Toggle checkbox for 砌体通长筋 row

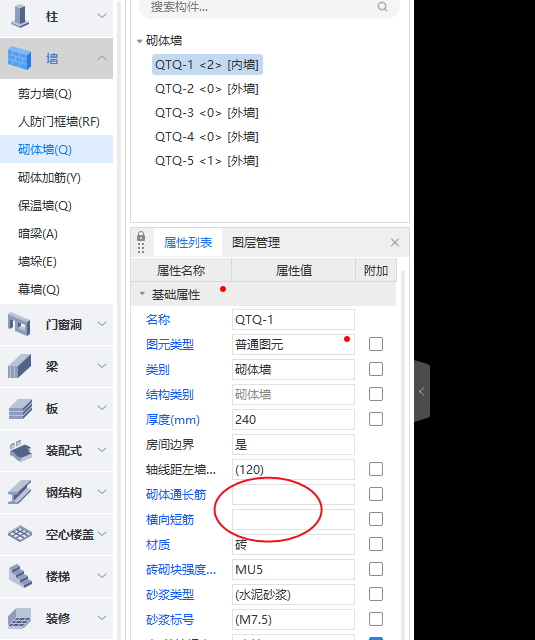[x=376, y=494]
